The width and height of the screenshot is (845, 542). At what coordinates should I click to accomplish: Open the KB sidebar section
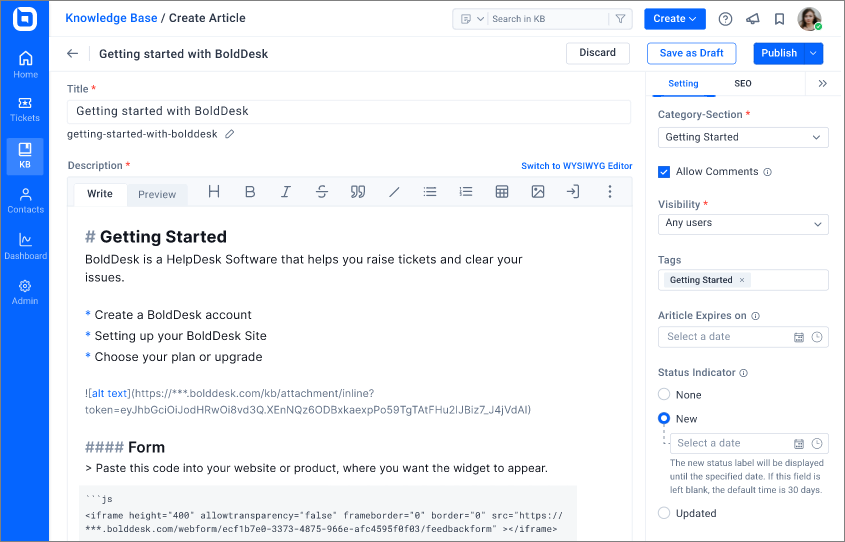pos(25,156)
